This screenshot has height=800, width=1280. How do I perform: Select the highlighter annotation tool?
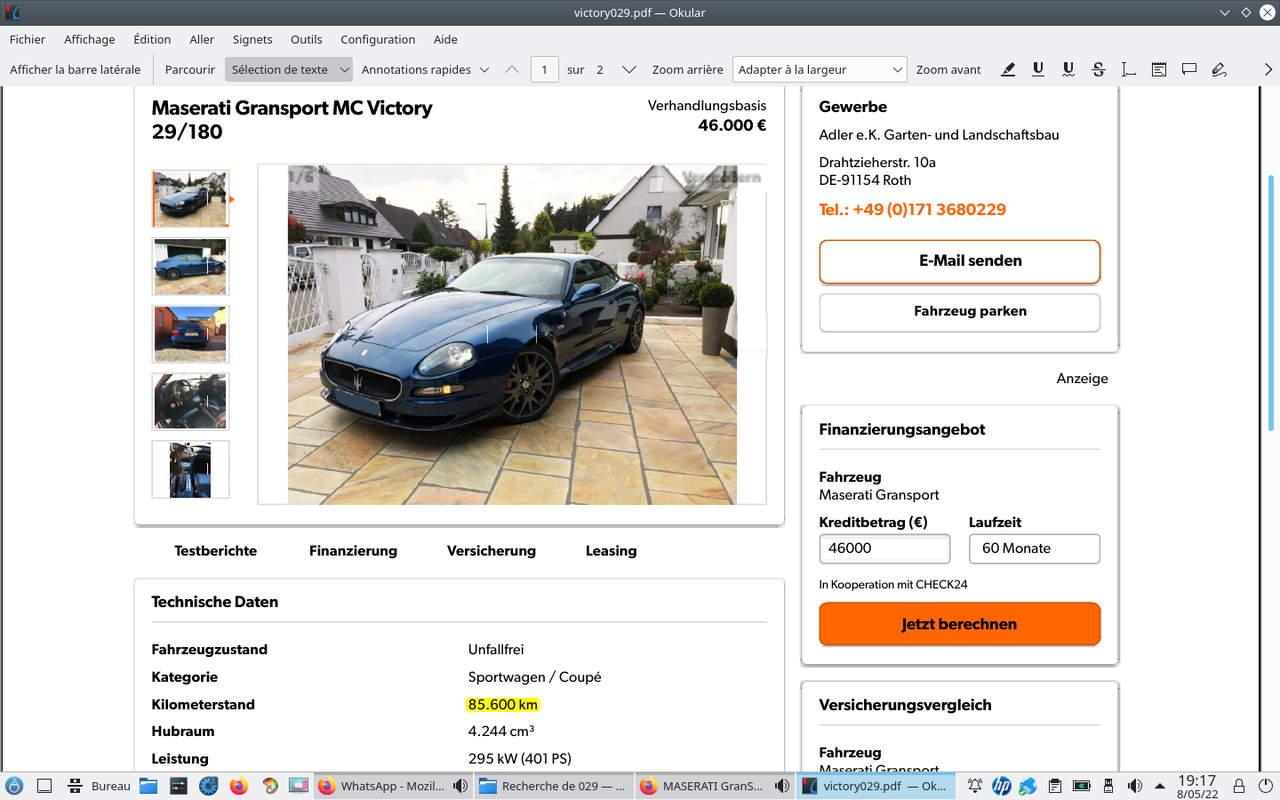click(1008, 70)
